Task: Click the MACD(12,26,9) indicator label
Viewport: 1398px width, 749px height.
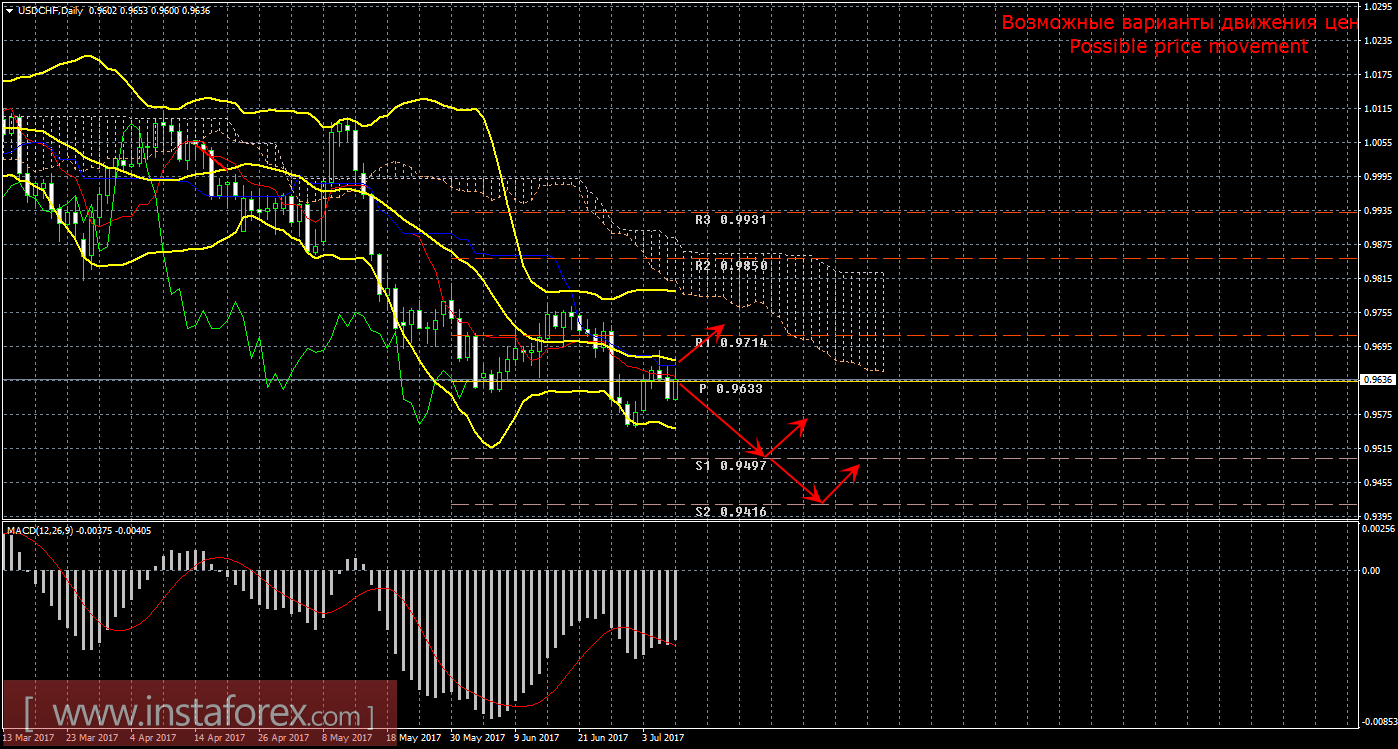Action: 39,529
